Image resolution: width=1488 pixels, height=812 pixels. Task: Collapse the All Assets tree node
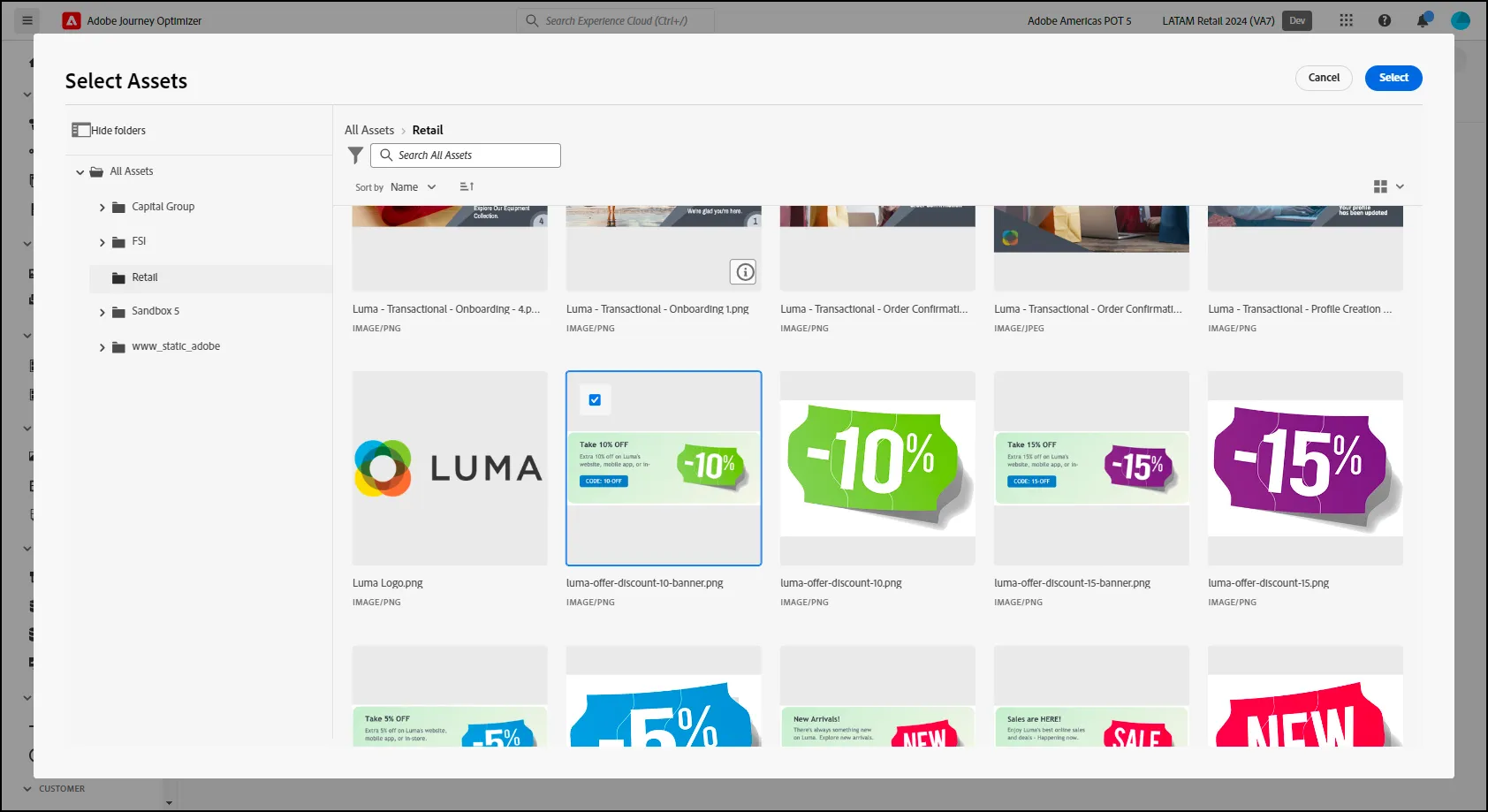80,172
